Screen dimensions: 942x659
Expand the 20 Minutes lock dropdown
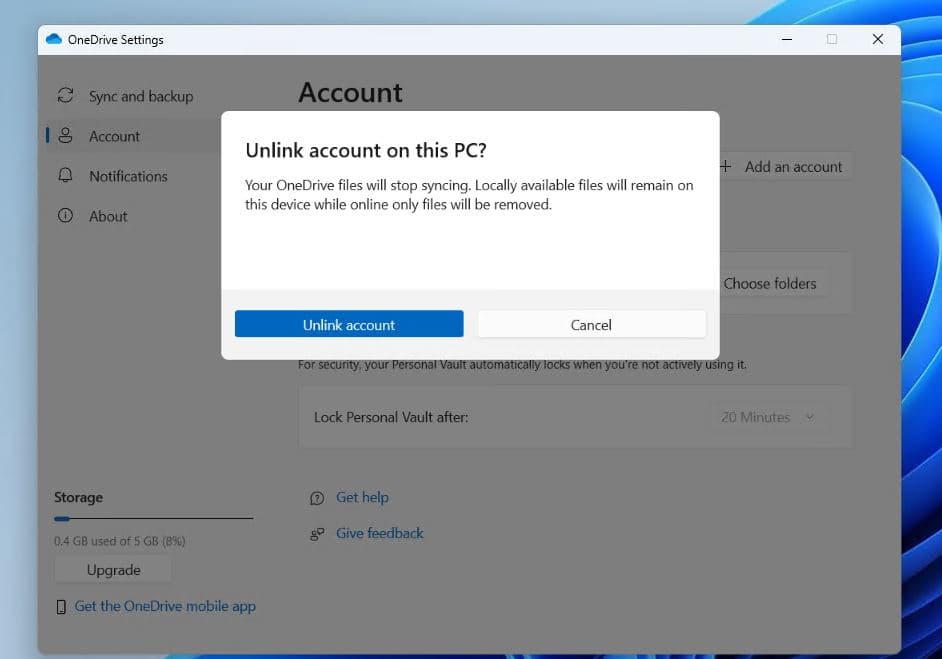tap(767, 417)
